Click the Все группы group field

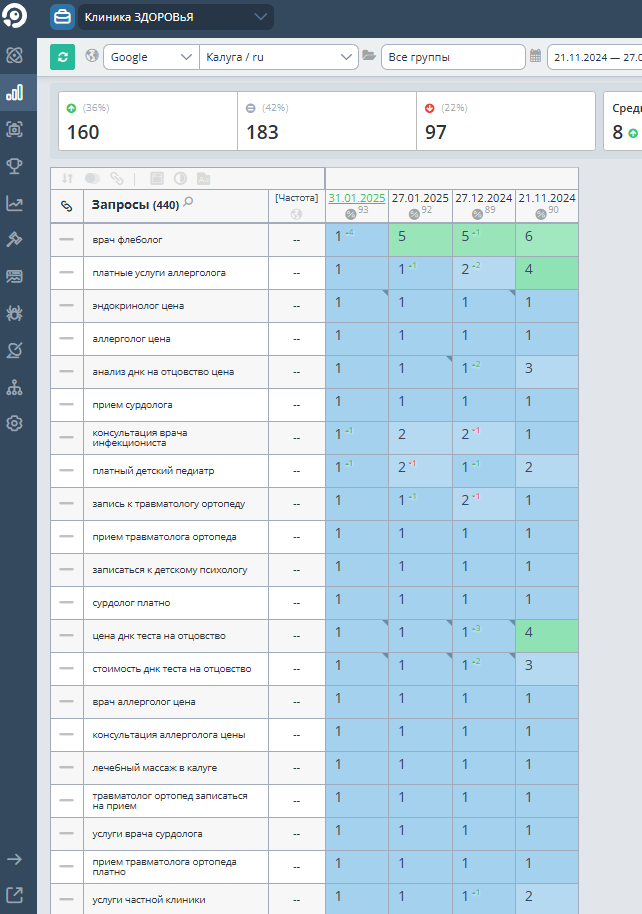pyautogui.click(x=452, y=57)
